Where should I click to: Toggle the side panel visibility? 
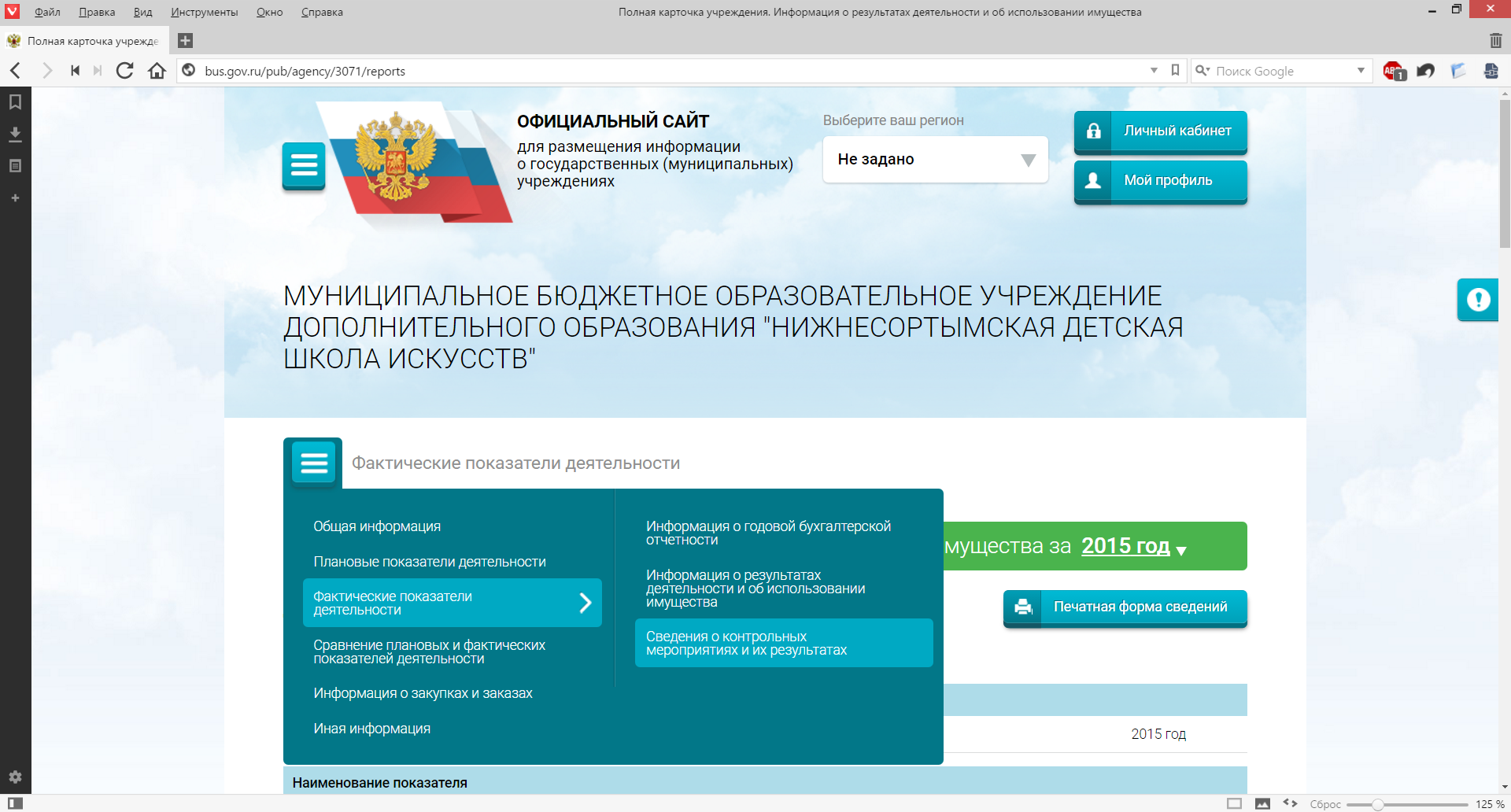click(15, 803)
